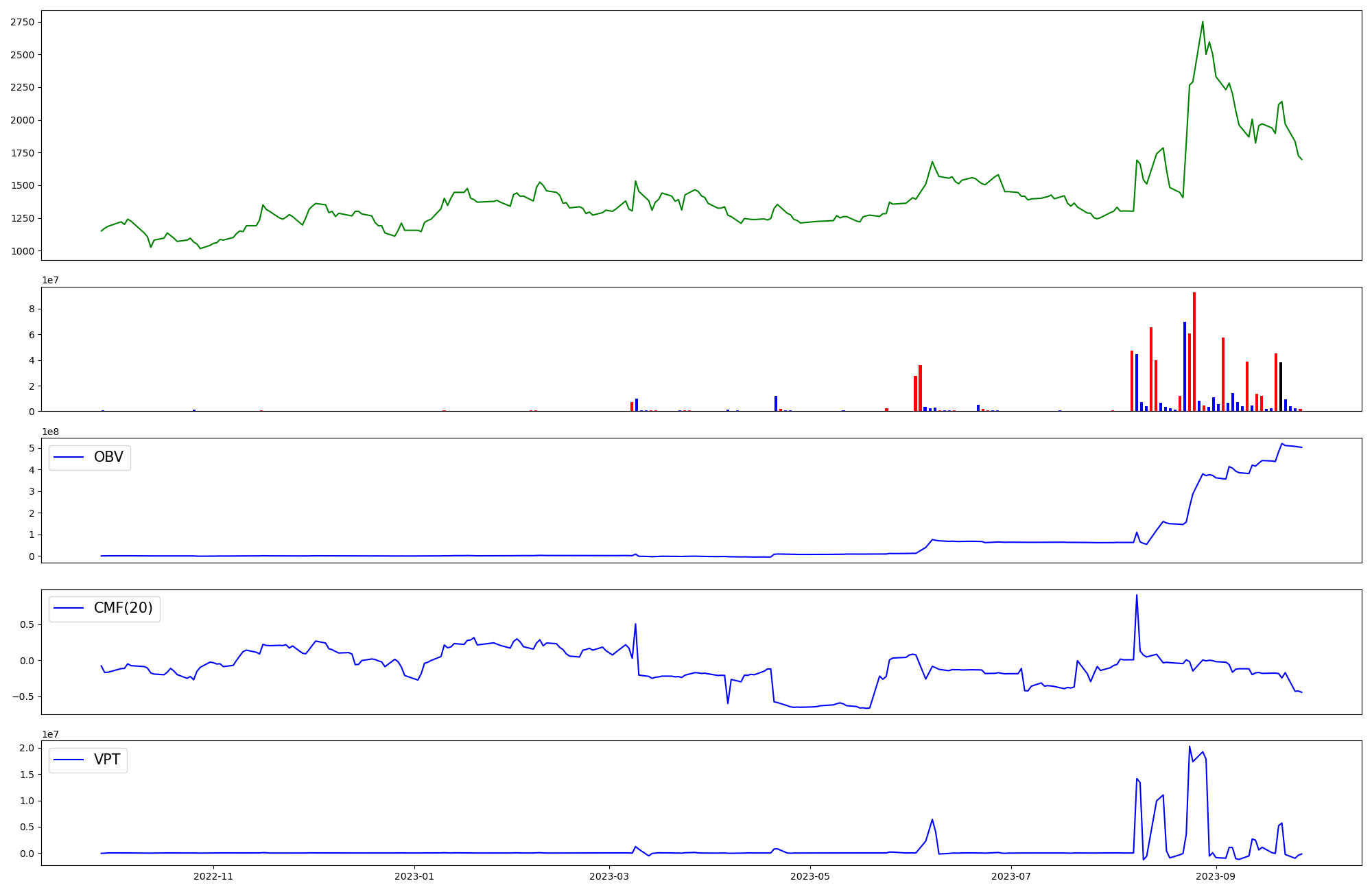Image resolution: width=1372 pixels, height=892 pixels.
Task: Click the tallest red volume bar
Action: point(1194,351)
